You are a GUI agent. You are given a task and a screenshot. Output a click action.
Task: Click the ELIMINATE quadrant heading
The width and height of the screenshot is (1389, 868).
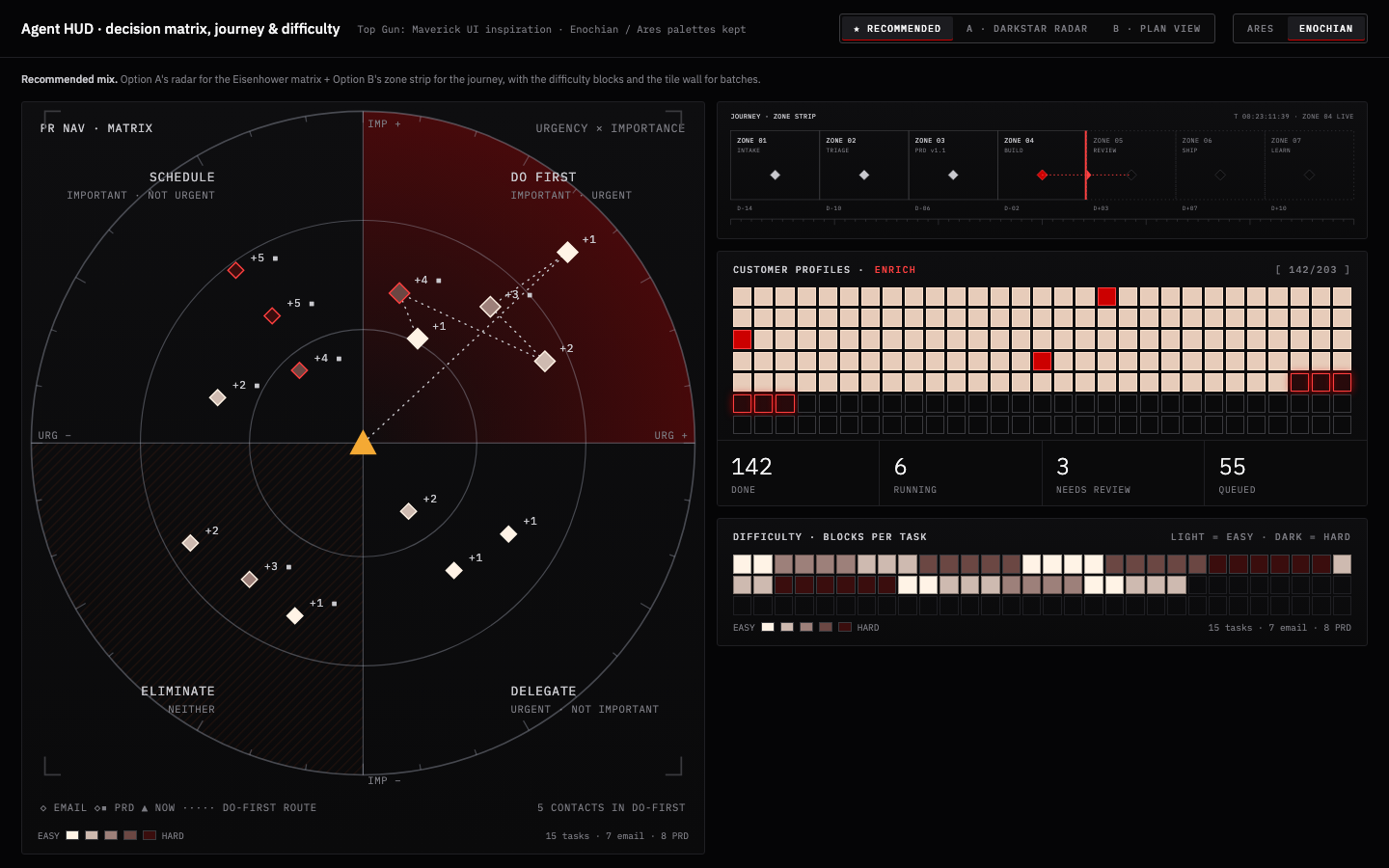click(x=177, y=692)
